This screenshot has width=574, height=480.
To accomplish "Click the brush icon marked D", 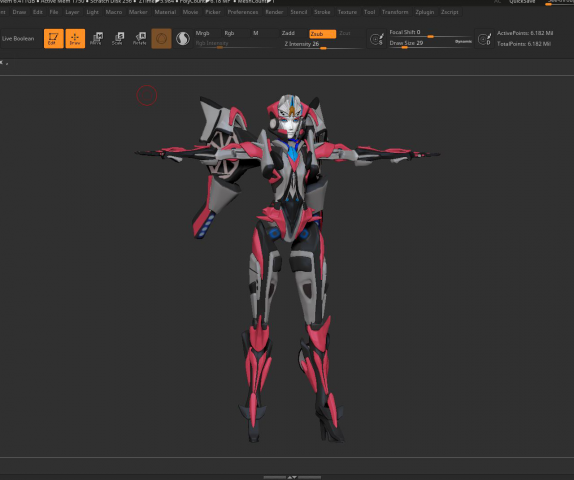I will coord(484,39).
